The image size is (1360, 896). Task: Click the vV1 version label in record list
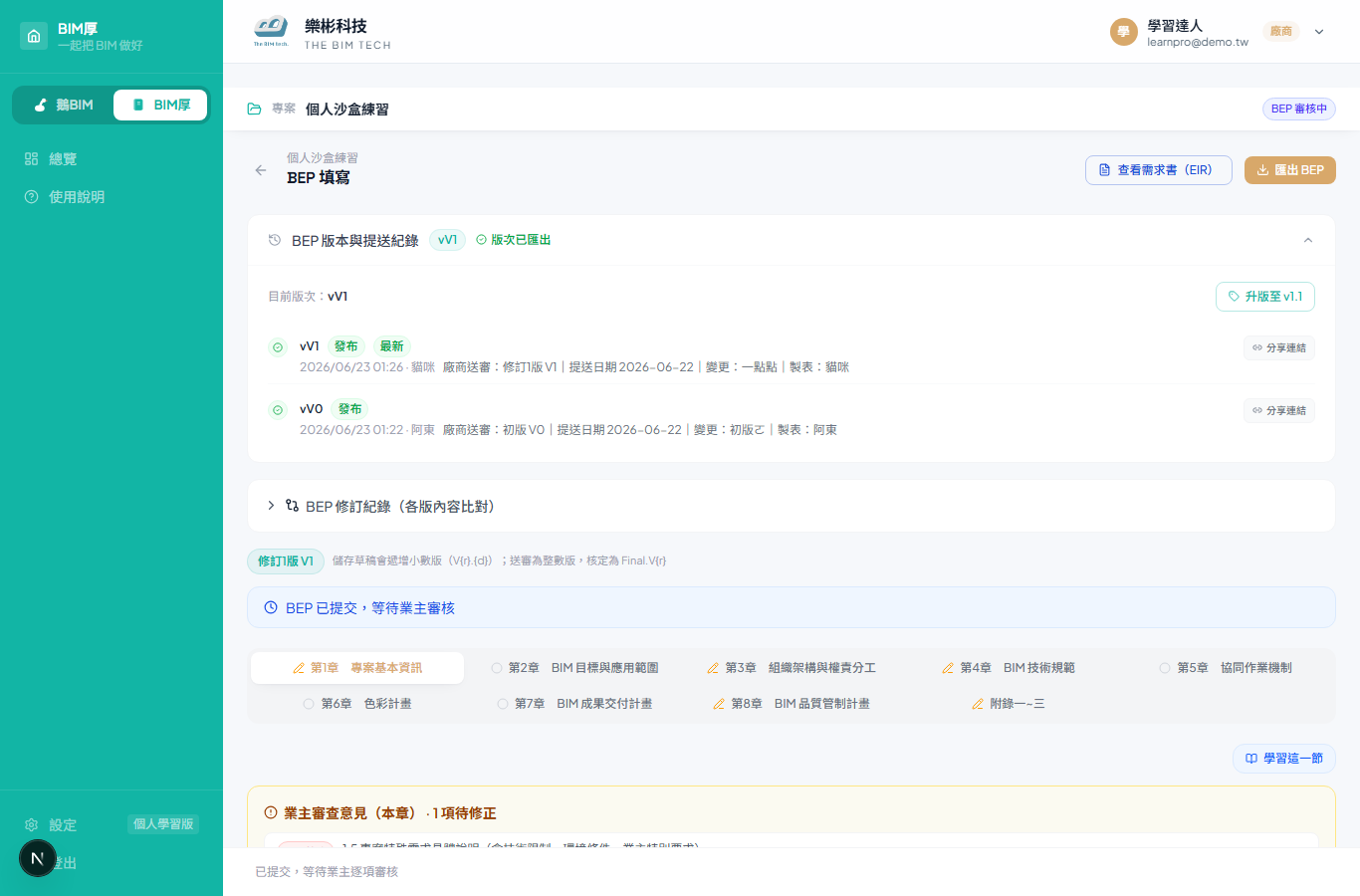310,346
